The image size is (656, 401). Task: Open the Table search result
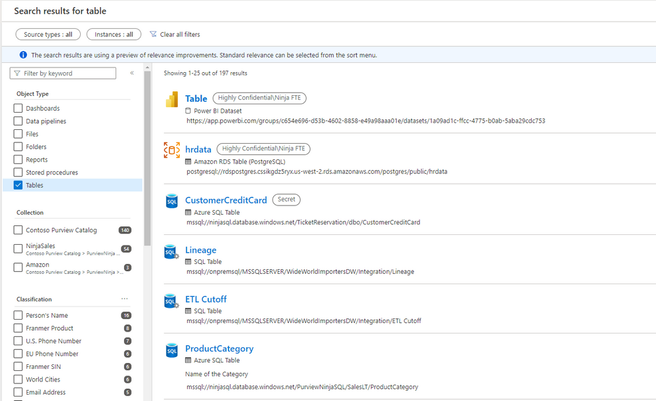pos(196,98)
